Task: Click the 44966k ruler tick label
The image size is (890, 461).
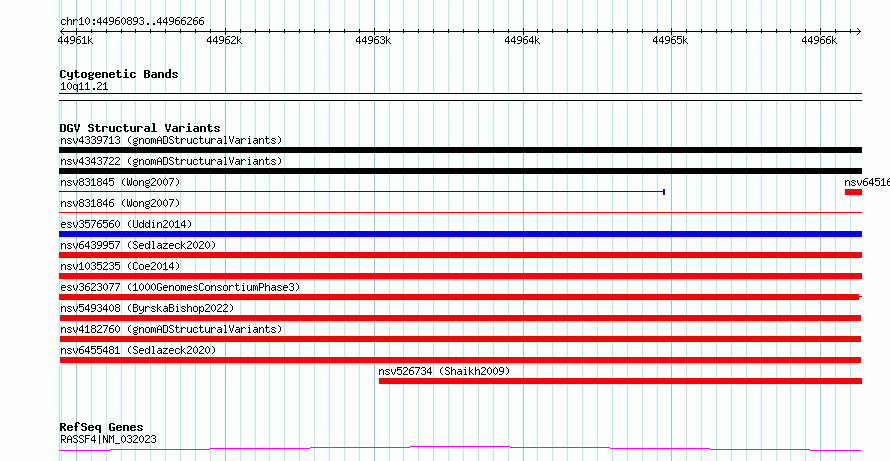Action: click(820, 40)
